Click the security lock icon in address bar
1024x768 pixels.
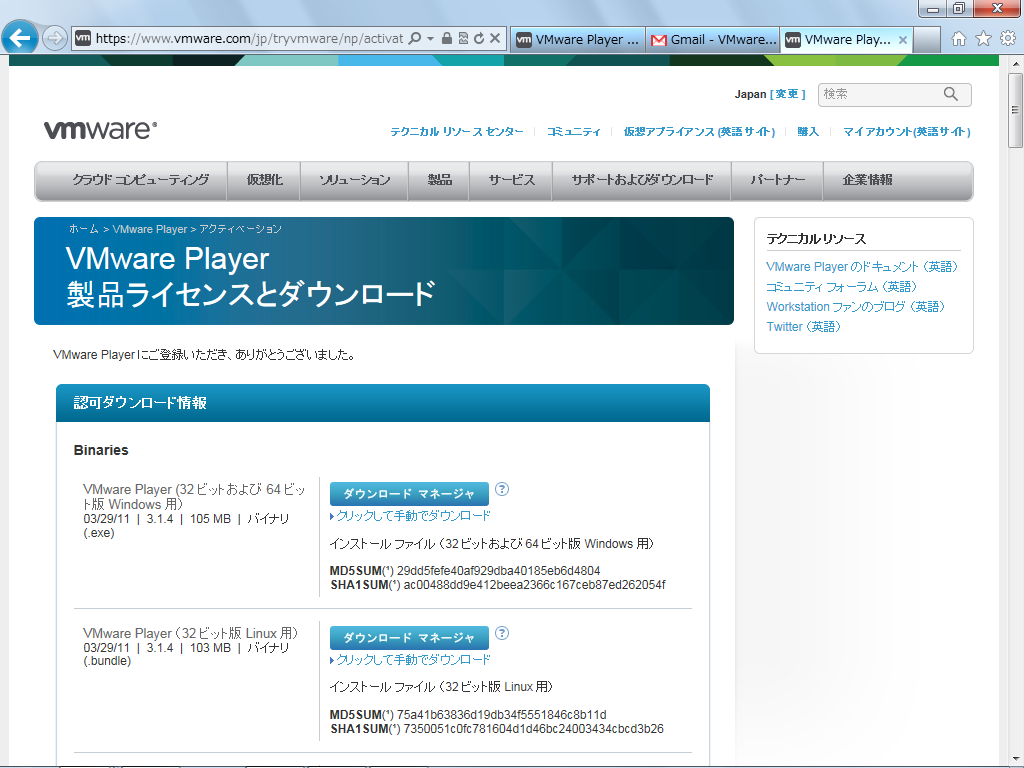[x=447, y=39]
